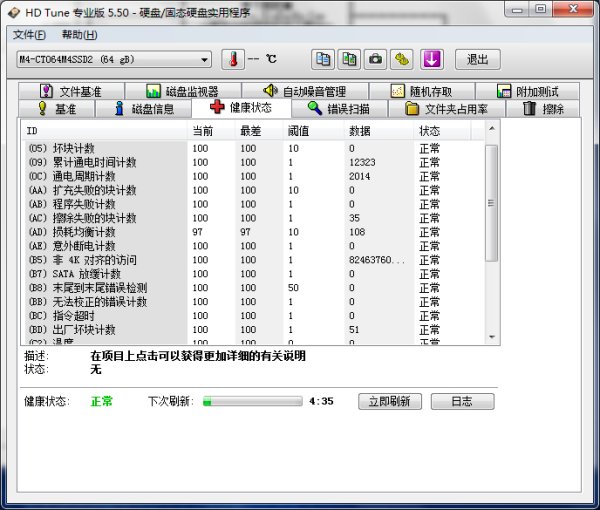Click the 文件基准 tab icon
The image size is (600, 510).
46,91
